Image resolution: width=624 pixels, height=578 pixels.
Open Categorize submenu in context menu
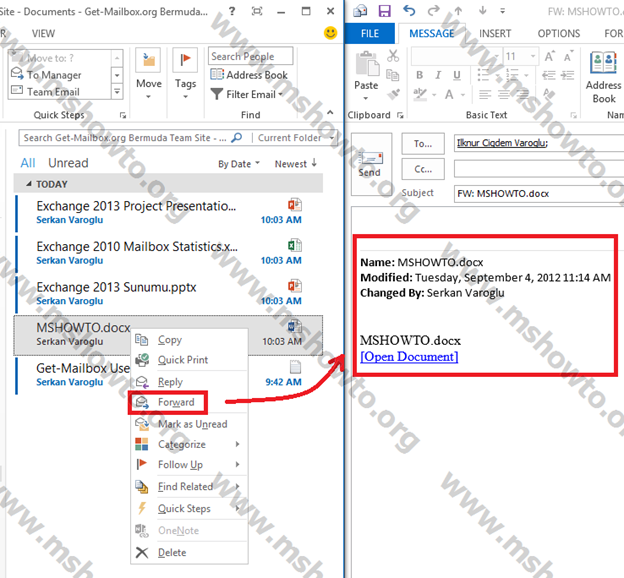tap(189, 444)
